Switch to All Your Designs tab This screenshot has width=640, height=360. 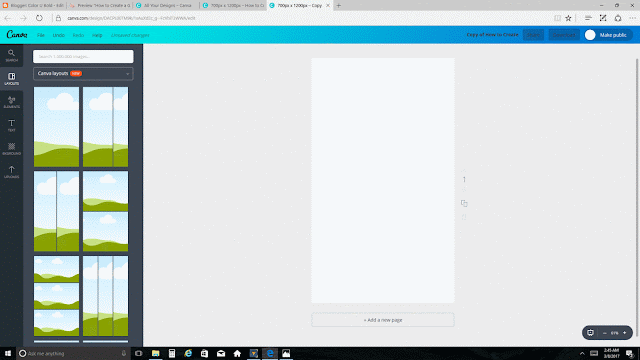[166, 5]
